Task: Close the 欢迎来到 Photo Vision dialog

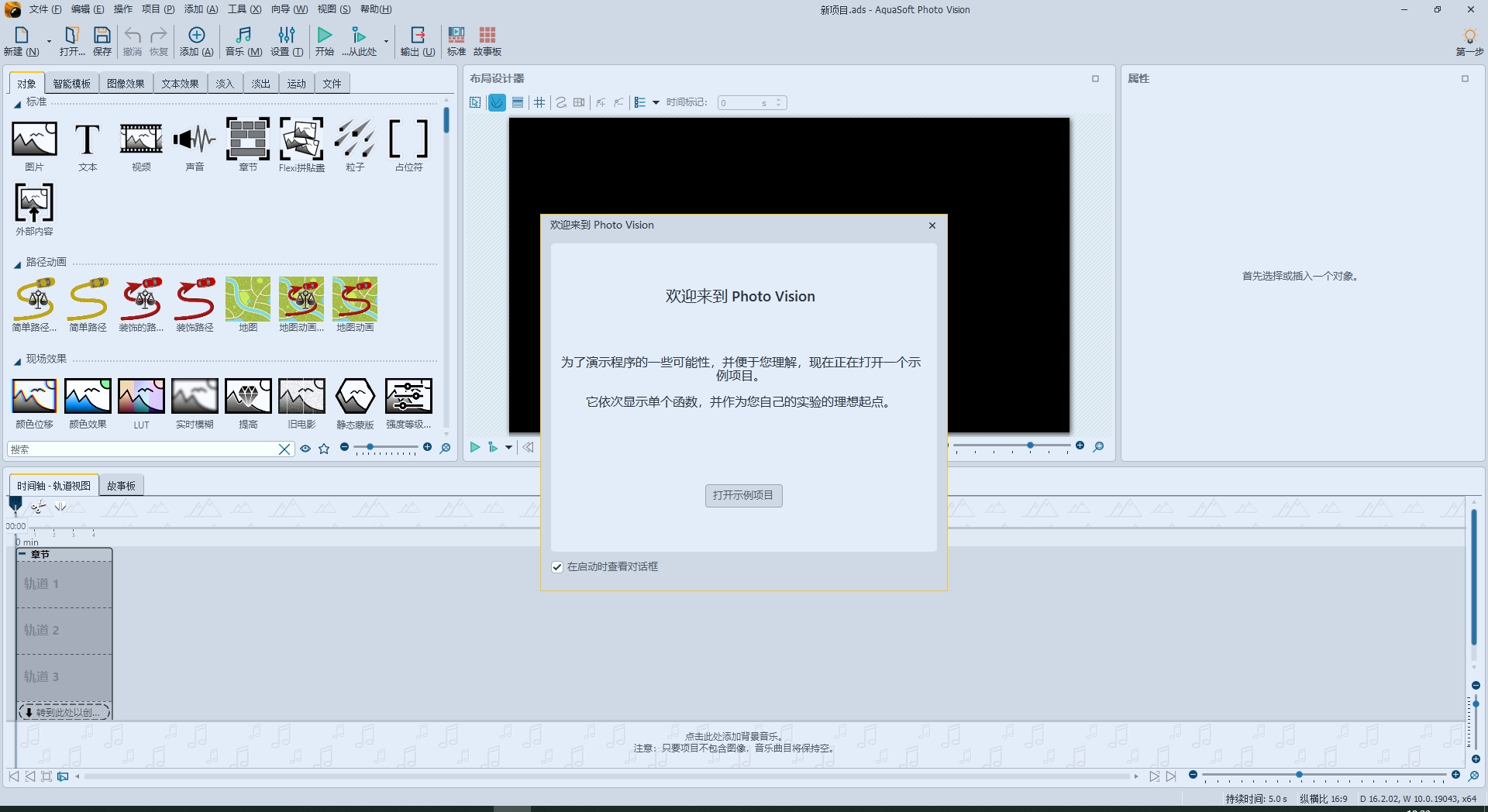Action: (x=932, y=225)
